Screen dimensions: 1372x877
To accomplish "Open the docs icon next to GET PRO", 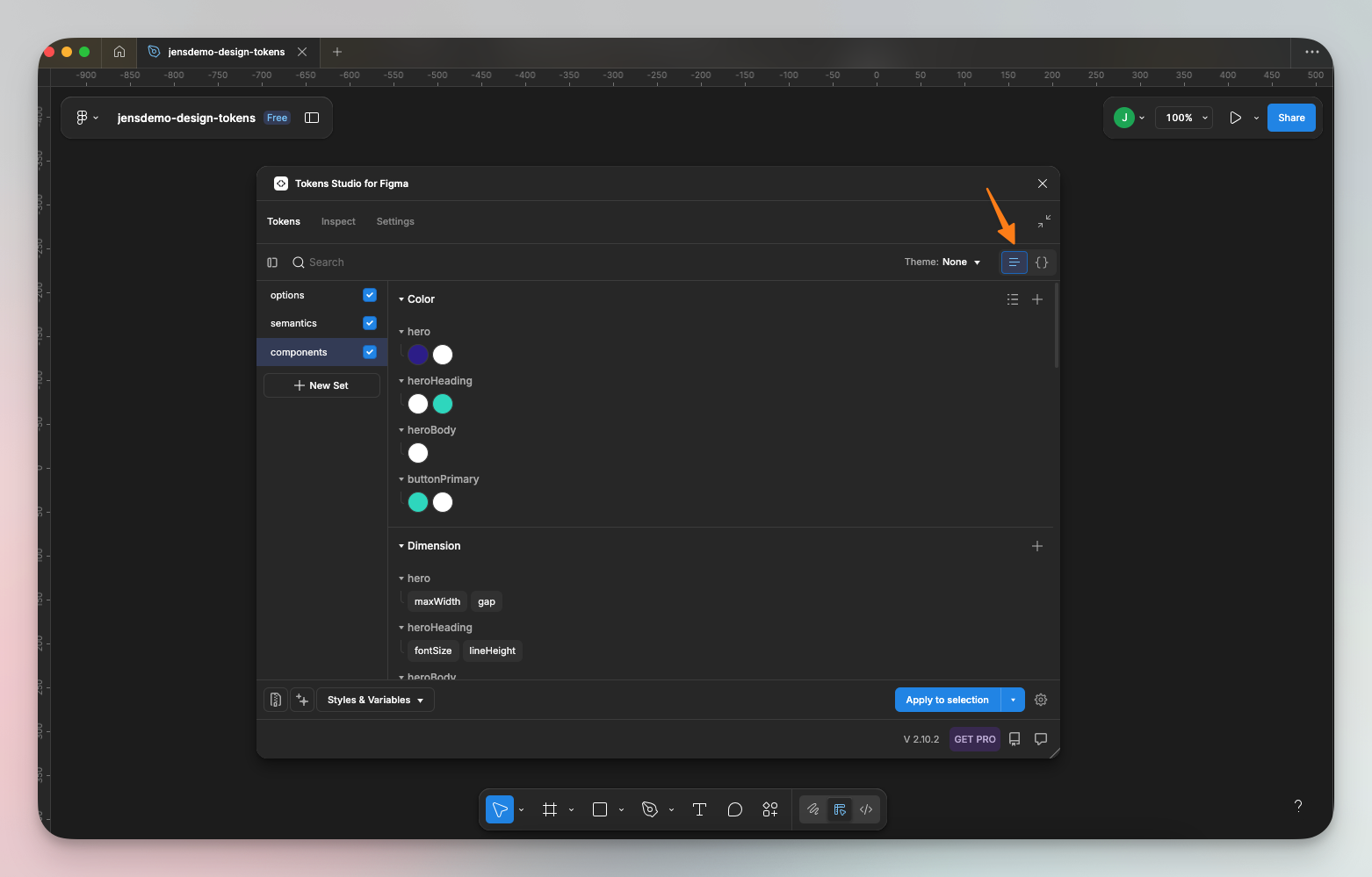I will click(x=1015, y=739).
